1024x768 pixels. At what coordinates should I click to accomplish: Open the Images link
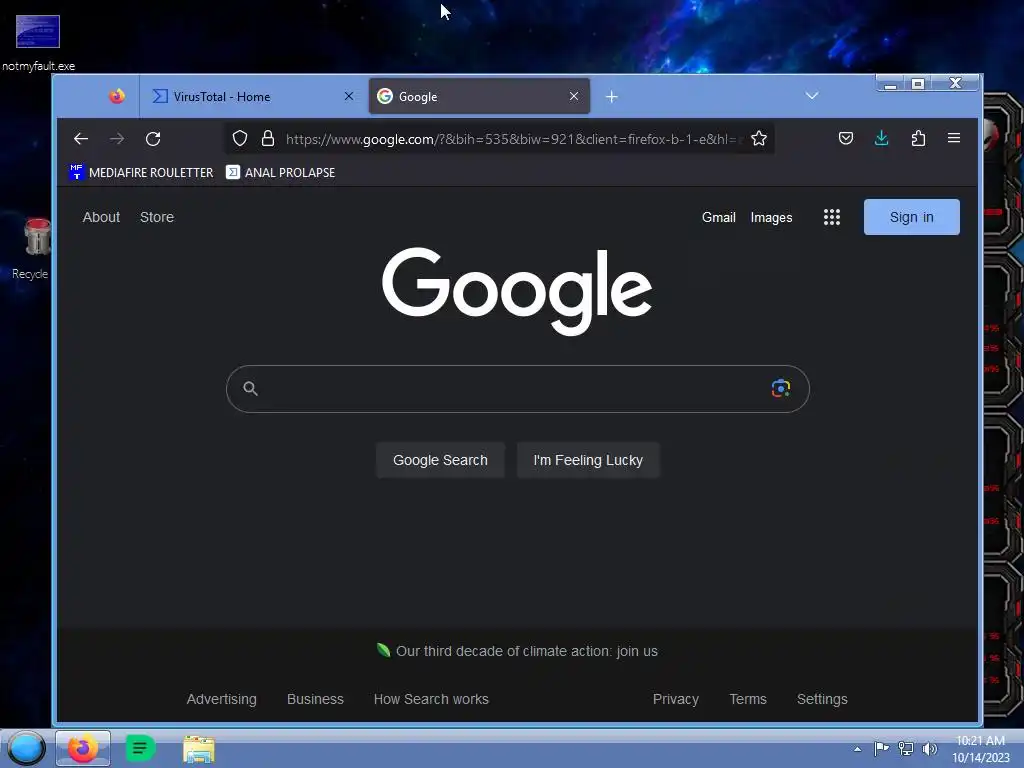[x=771, y=217]
